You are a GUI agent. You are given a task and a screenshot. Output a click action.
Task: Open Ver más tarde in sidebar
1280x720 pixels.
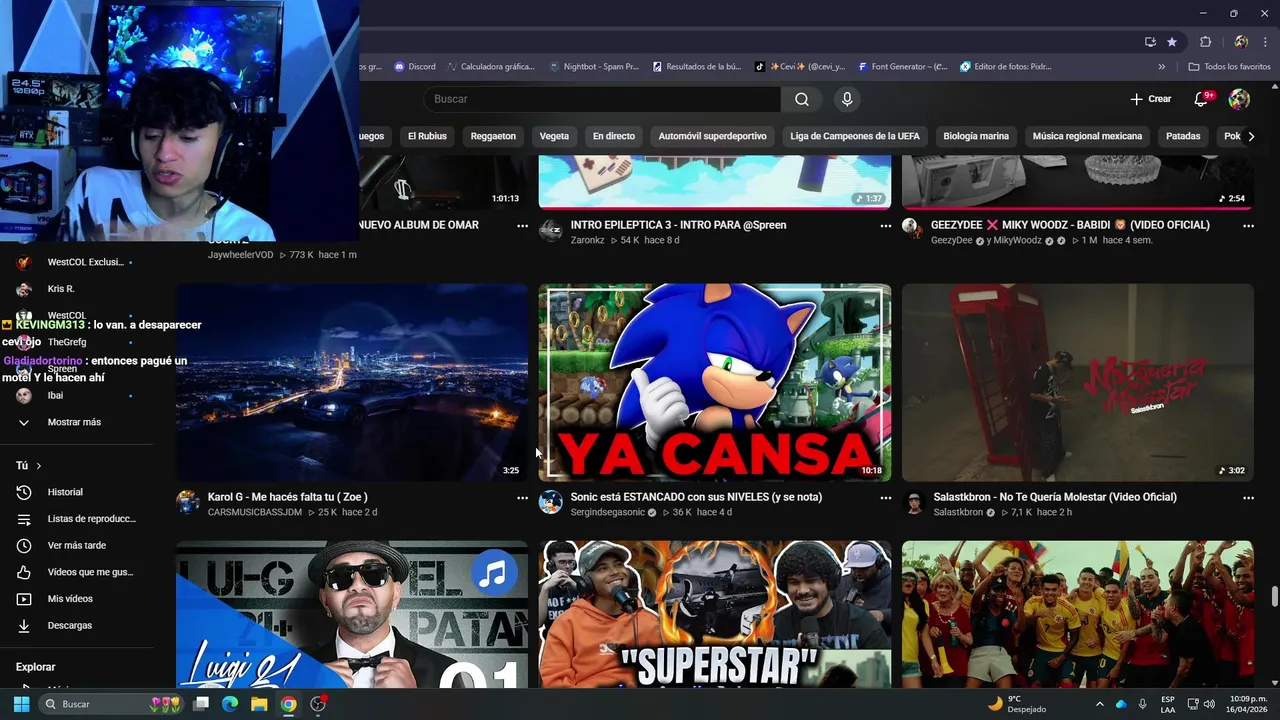tap(76, 545)
